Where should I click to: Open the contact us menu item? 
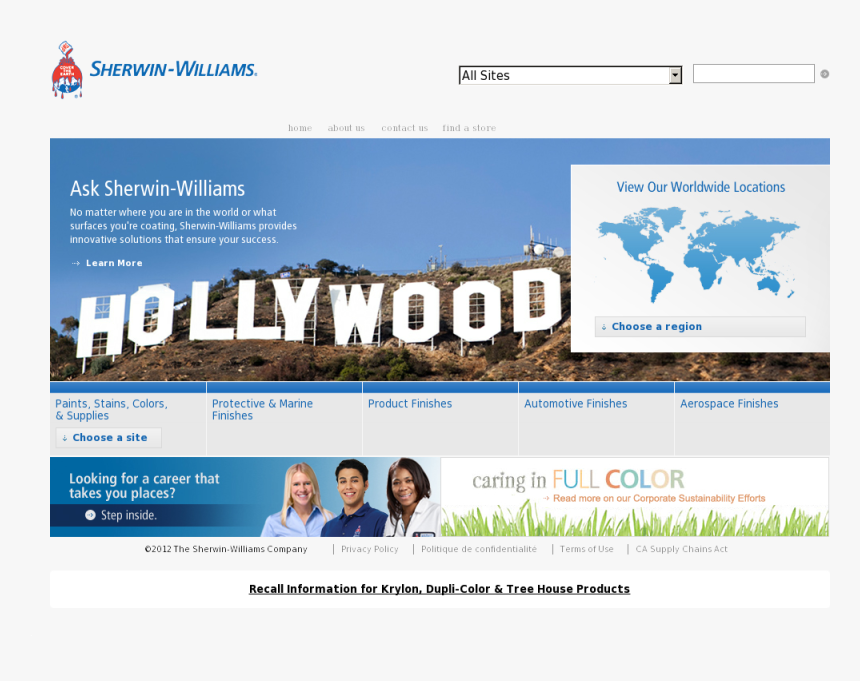tap(404, 128)
